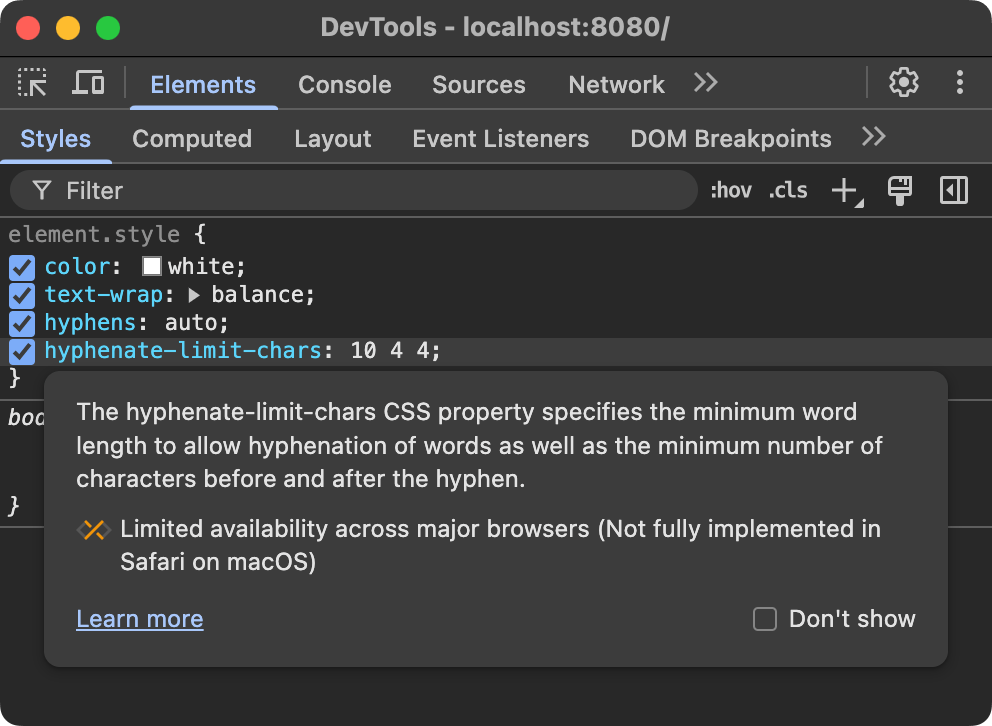The width and height of the screenshot is (992, 726).
Task: Toggle the device toolbar emulation icon
Action: 88,84
